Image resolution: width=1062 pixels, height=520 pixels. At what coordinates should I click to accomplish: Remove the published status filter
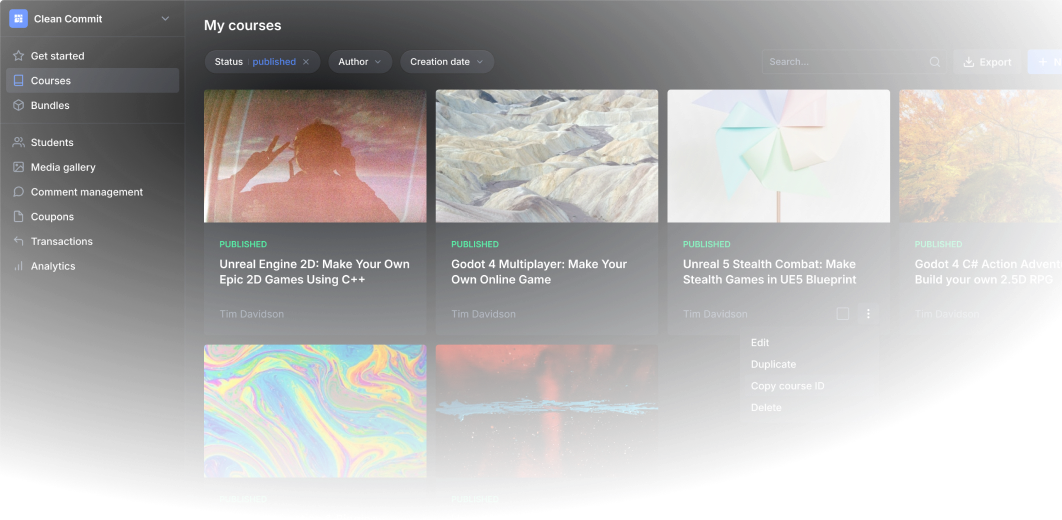click(306, 62)
